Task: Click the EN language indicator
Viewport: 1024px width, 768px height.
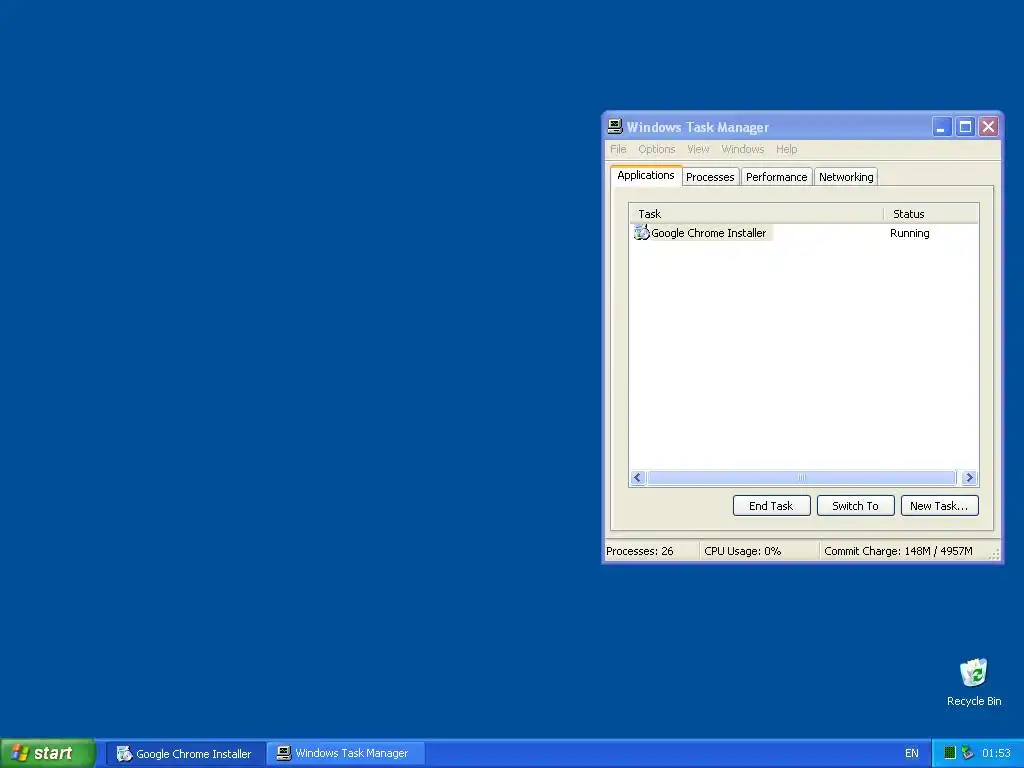Action: (912, 754)
